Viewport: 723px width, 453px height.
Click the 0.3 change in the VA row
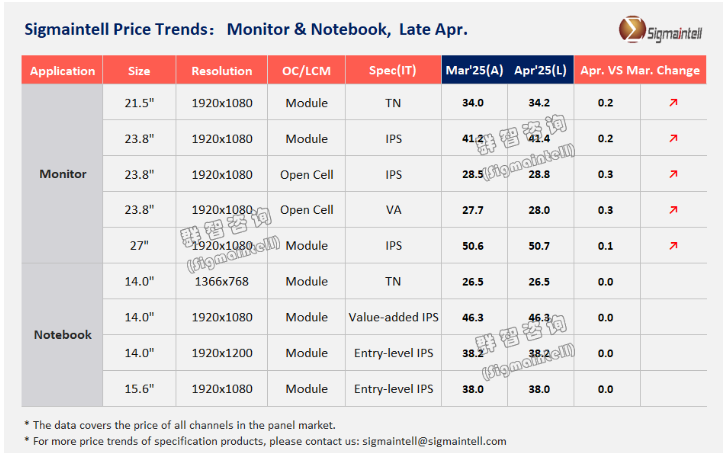tap(605, 210)
